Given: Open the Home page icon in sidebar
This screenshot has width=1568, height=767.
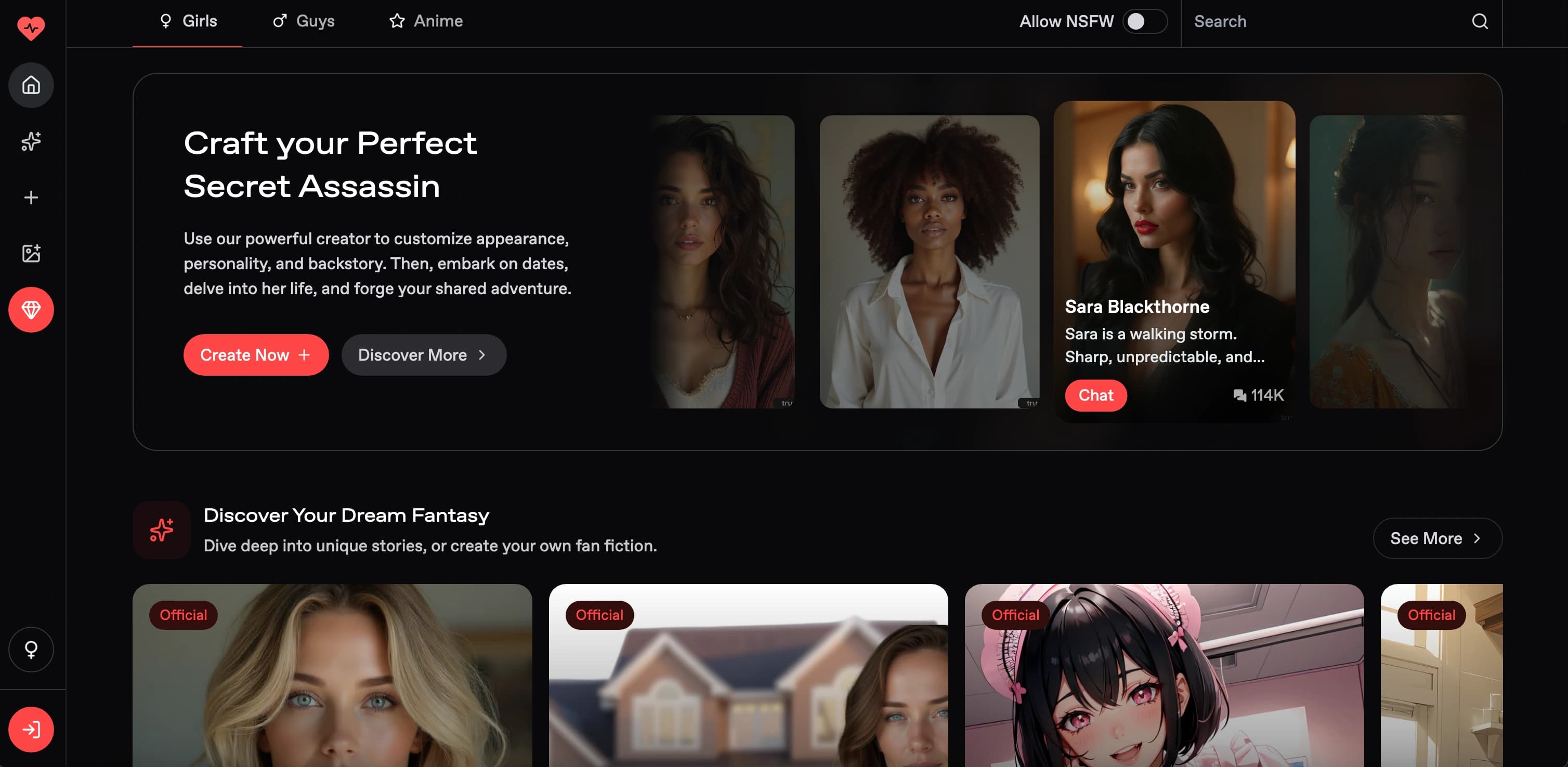Looking at the screenshot, I should [31, 85].
